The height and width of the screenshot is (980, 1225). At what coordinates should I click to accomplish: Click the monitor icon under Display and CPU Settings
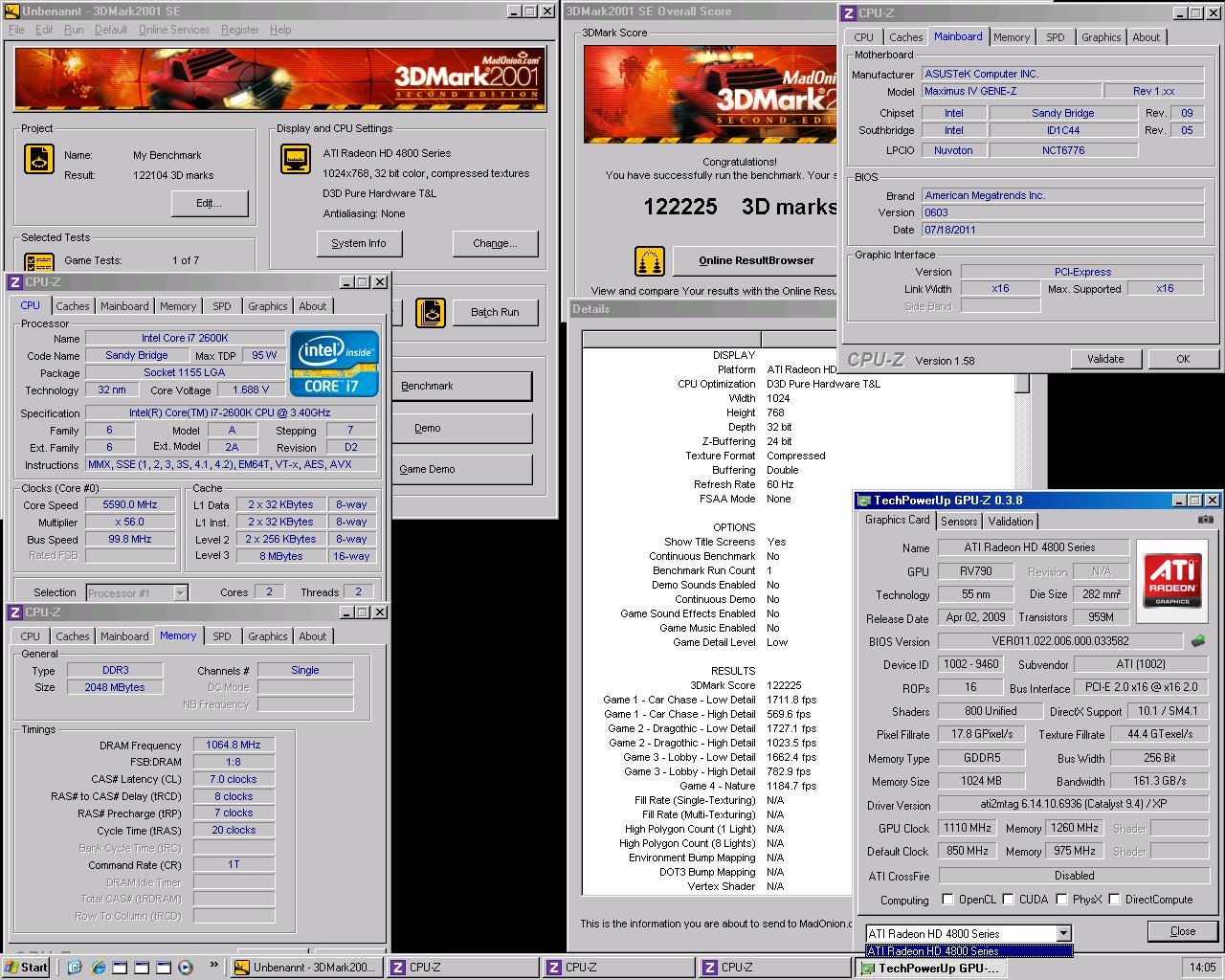[296, 159]
